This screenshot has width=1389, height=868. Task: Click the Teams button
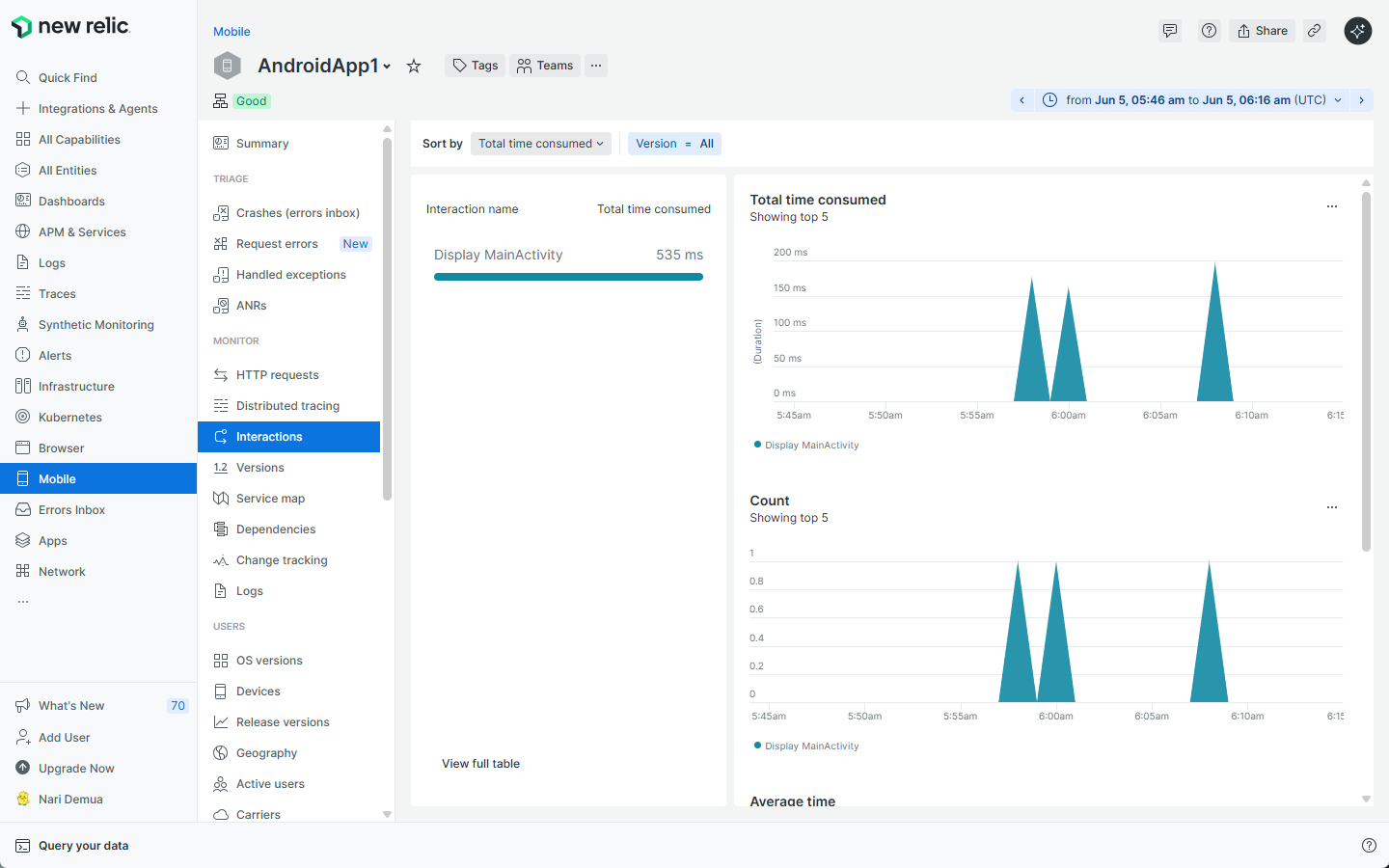pyautogui.click(x=545, y=66)
